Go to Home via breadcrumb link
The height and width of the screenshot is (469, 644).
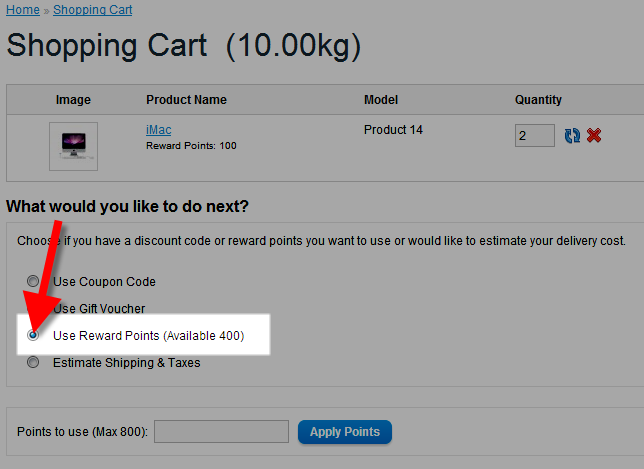click(x=23, y=10)
